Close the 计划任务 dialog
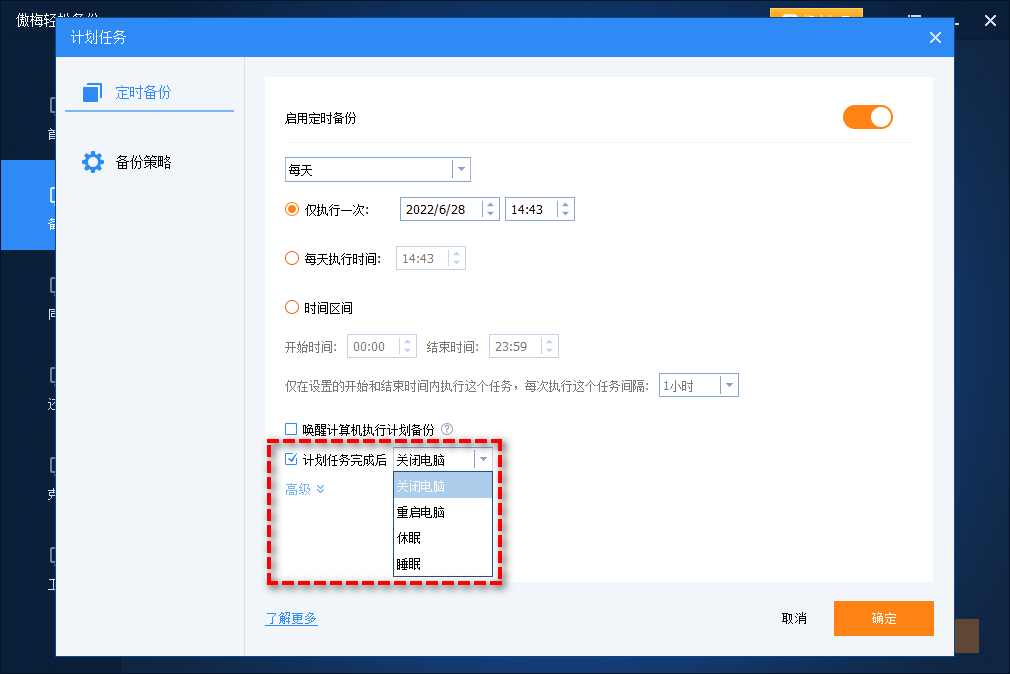Image resolution: width=1010 pixels, height=674 pixels. (935, 38)
